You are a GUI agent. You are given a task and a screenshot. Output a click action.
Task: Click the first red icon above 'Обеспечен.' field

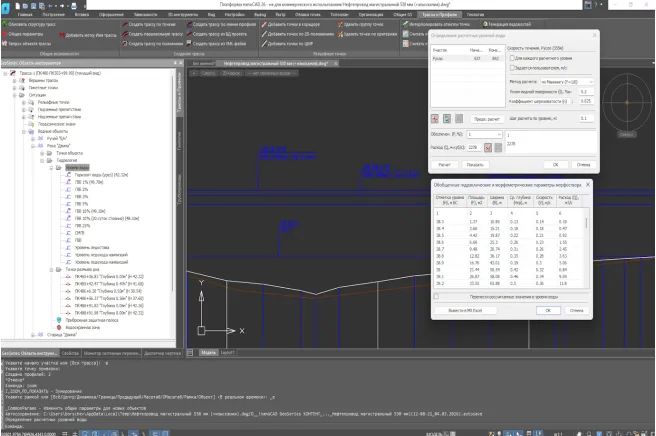[x=433, y=118]
